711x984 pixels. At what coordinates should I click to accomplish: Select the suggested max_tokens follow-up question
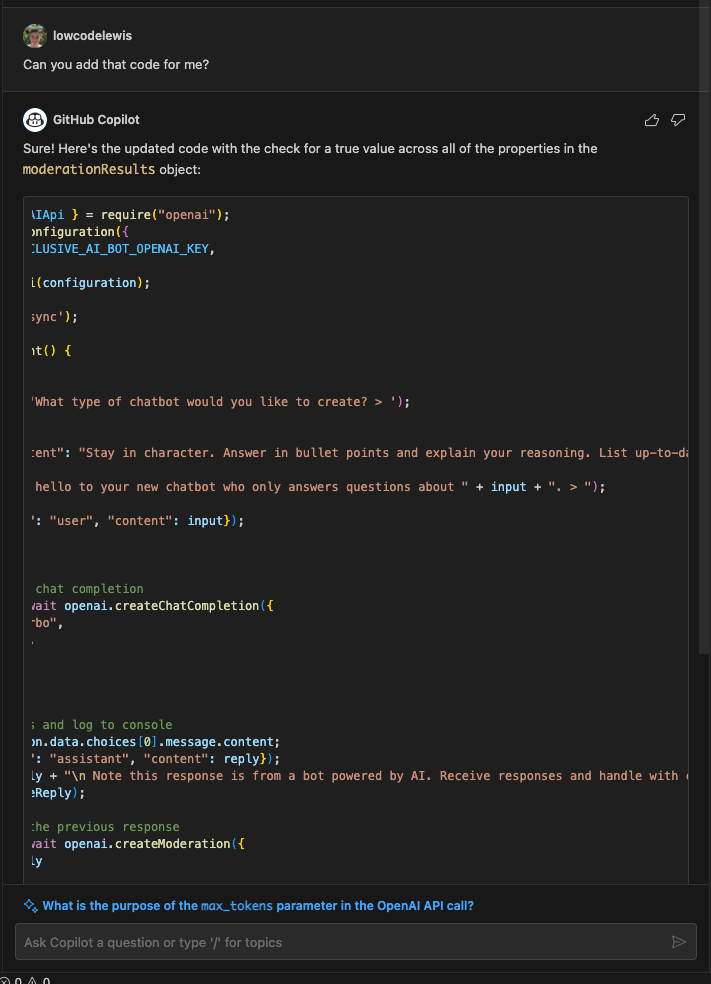(258, 906)
